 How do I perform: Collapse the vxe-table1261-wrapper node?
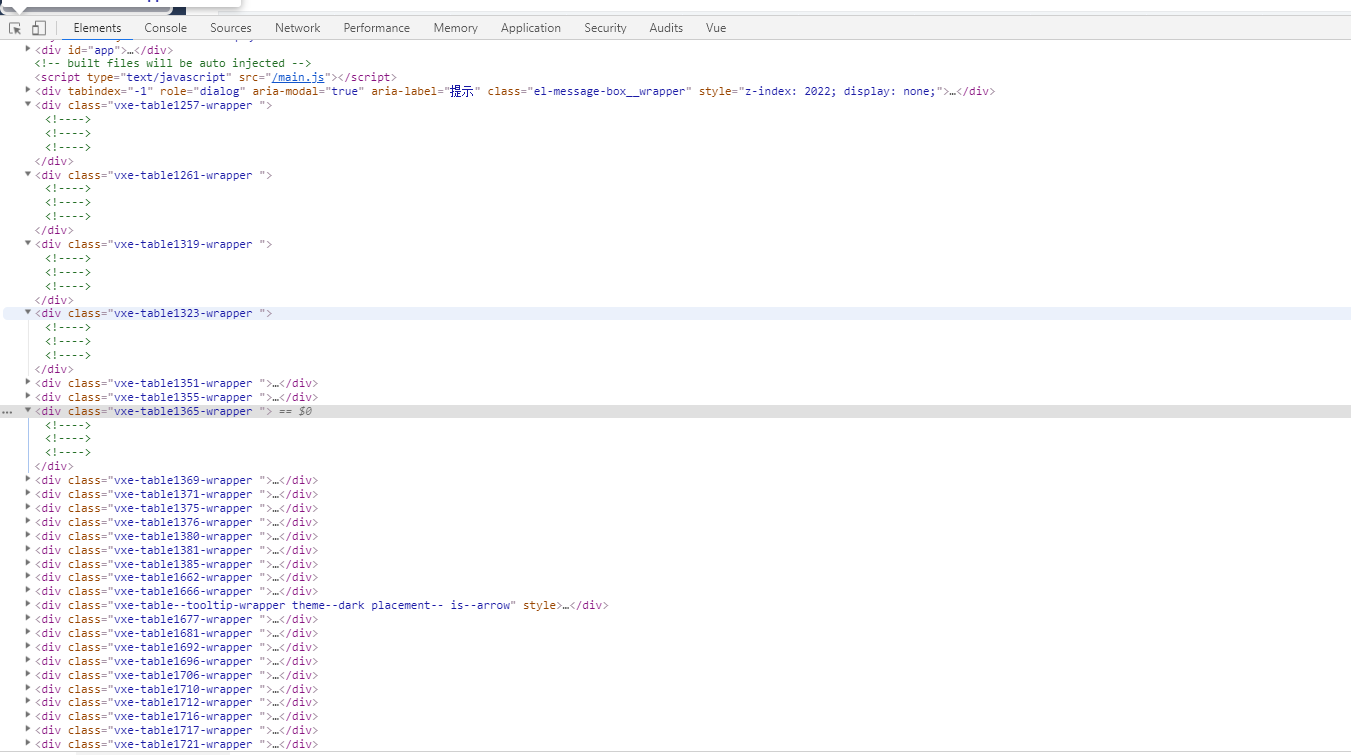pyautogui.click(x=28, y=174)
